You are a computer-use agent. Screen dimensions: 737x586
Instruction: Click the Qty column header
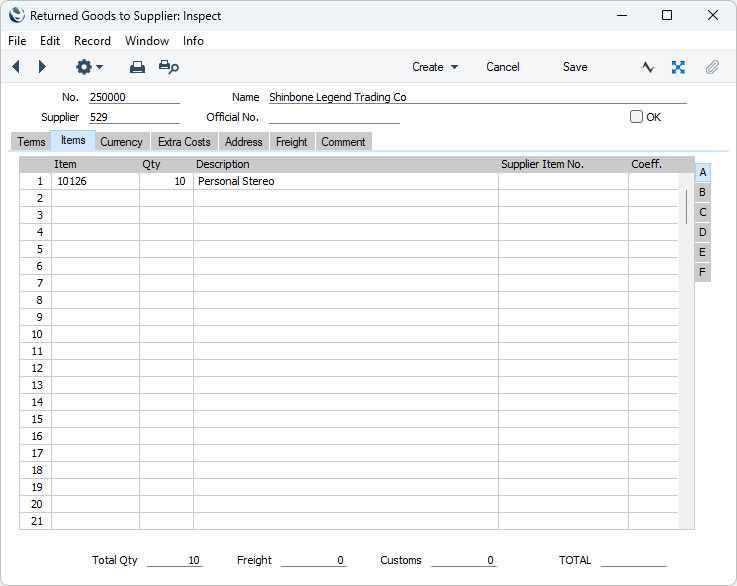coord(151,164)
